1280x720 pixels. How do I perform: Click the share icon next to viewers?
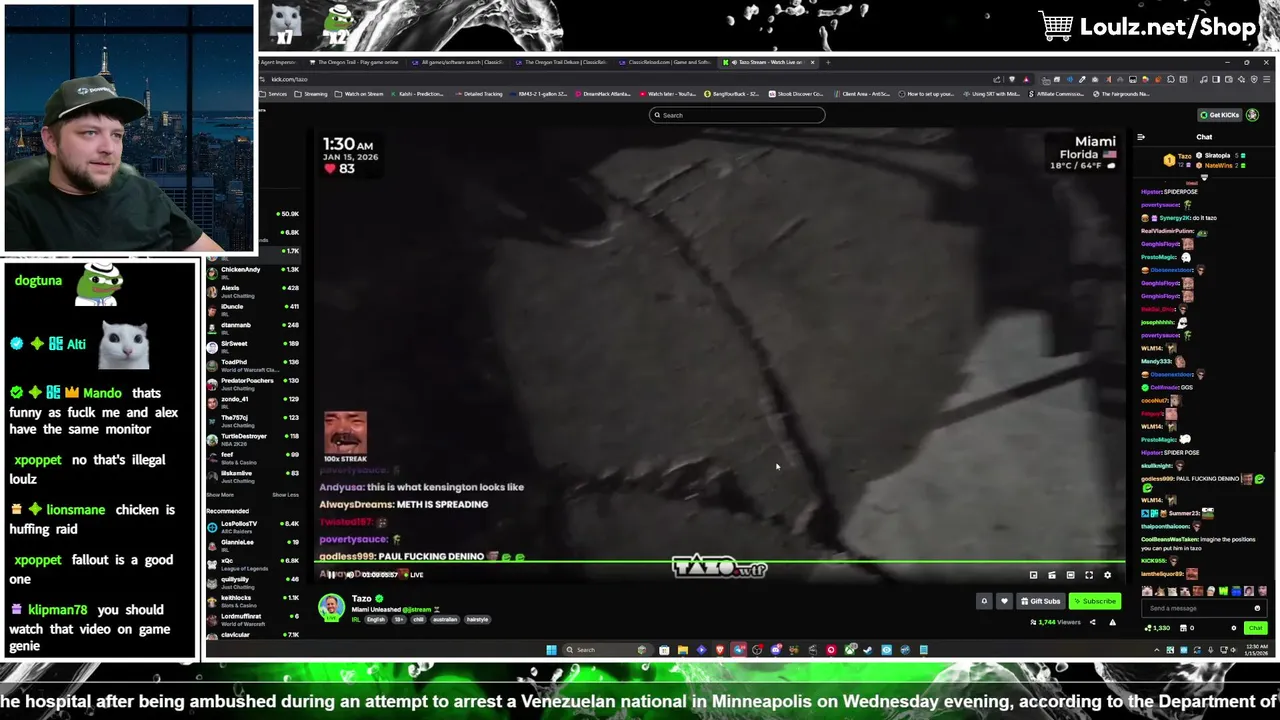[x=1092, y=622]
